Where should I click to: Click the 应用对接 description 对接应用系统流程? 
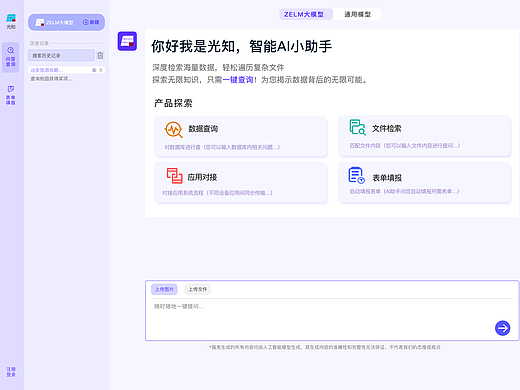point(217,193)
